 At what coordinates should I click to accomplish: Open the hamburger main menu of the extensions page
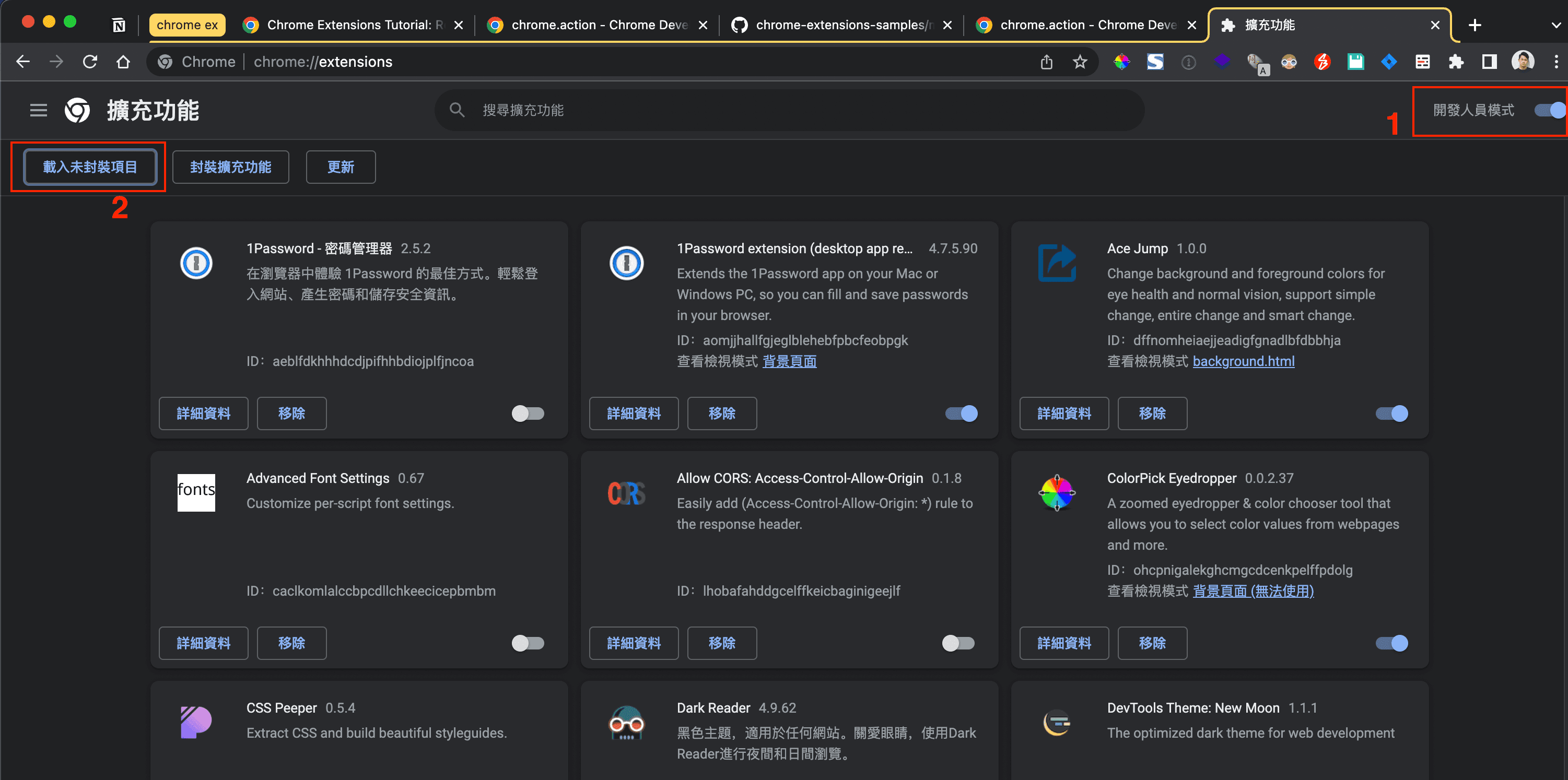pyautogui.click(x=38, y=110)
